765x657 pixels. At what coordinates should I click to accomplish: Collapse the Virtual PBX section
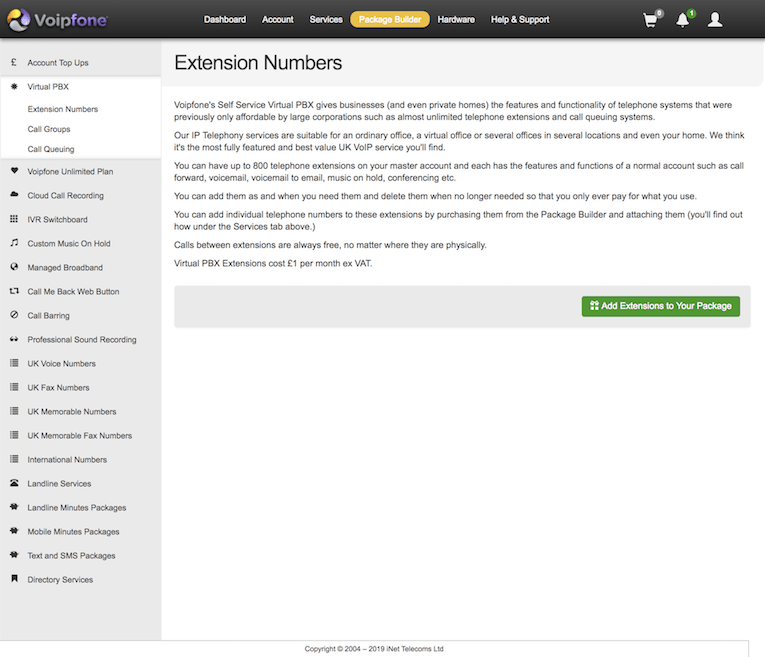pos(48,87)
